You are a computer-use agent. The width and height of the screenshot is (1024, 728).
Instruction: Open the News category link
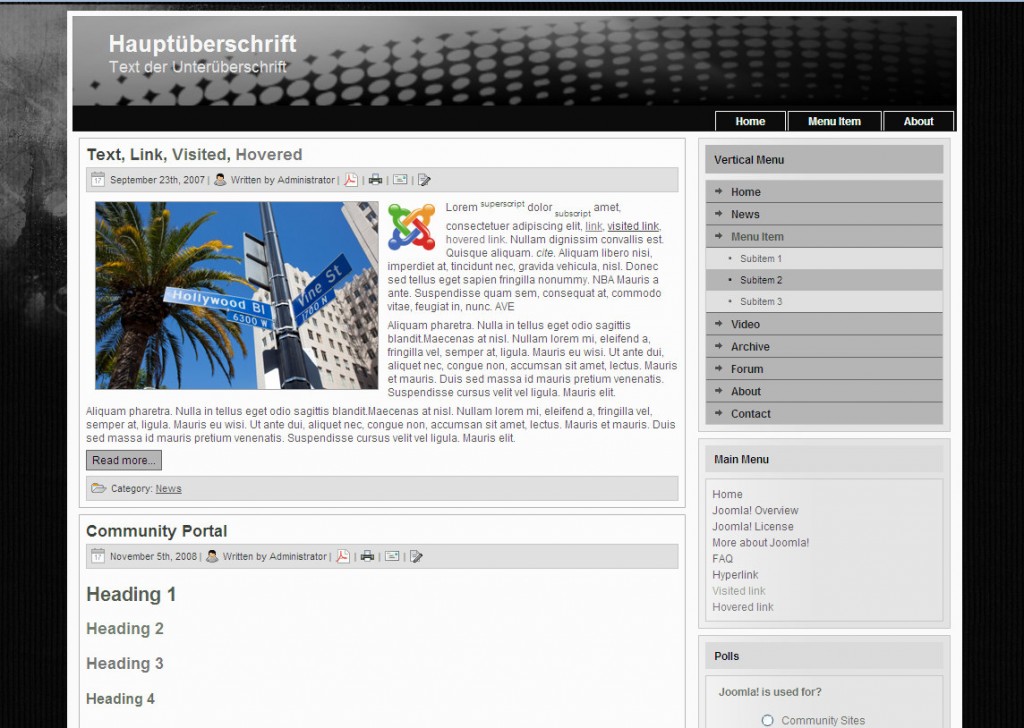point(168,489)
